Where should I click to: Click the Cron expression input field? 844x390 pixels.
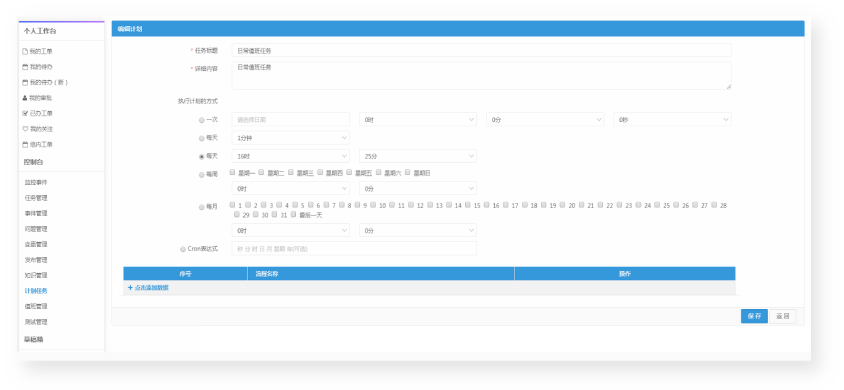click(354, 249)
